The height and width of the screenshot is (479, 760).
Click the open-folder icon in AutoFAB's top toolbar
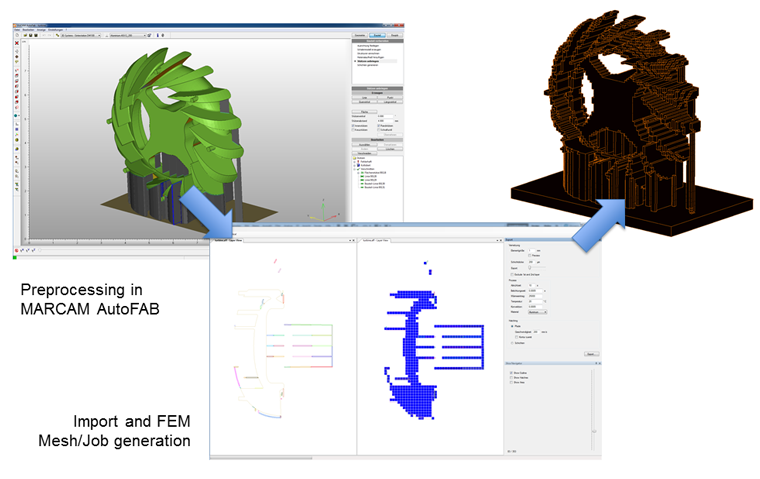25,35
